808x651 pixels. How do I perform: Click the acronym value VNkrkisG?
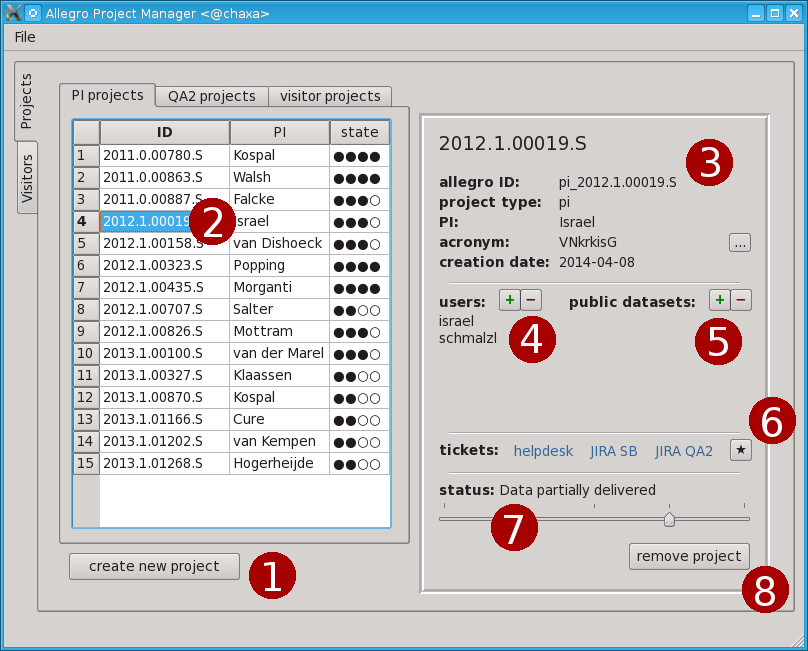tap(588, 242)
